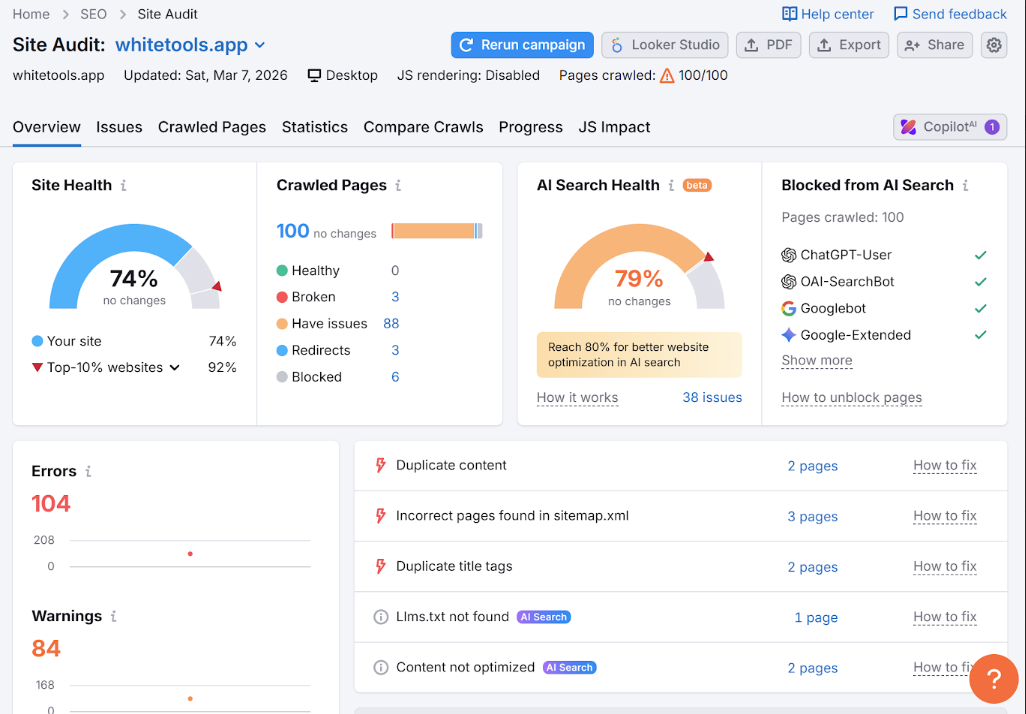Open the Copilot AI button
The image size is (1026, 714).
[949, 127]
